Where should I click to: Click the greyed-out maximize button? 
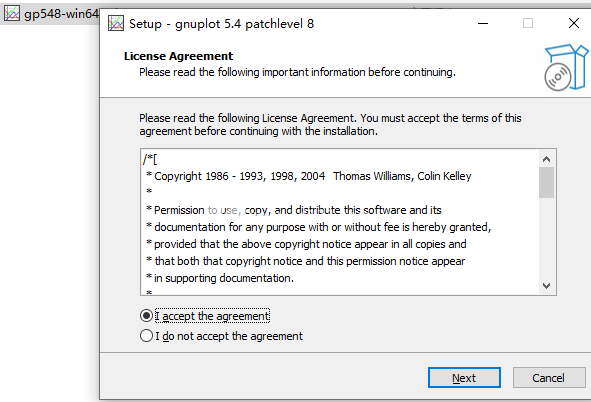(x=528, y=23)
